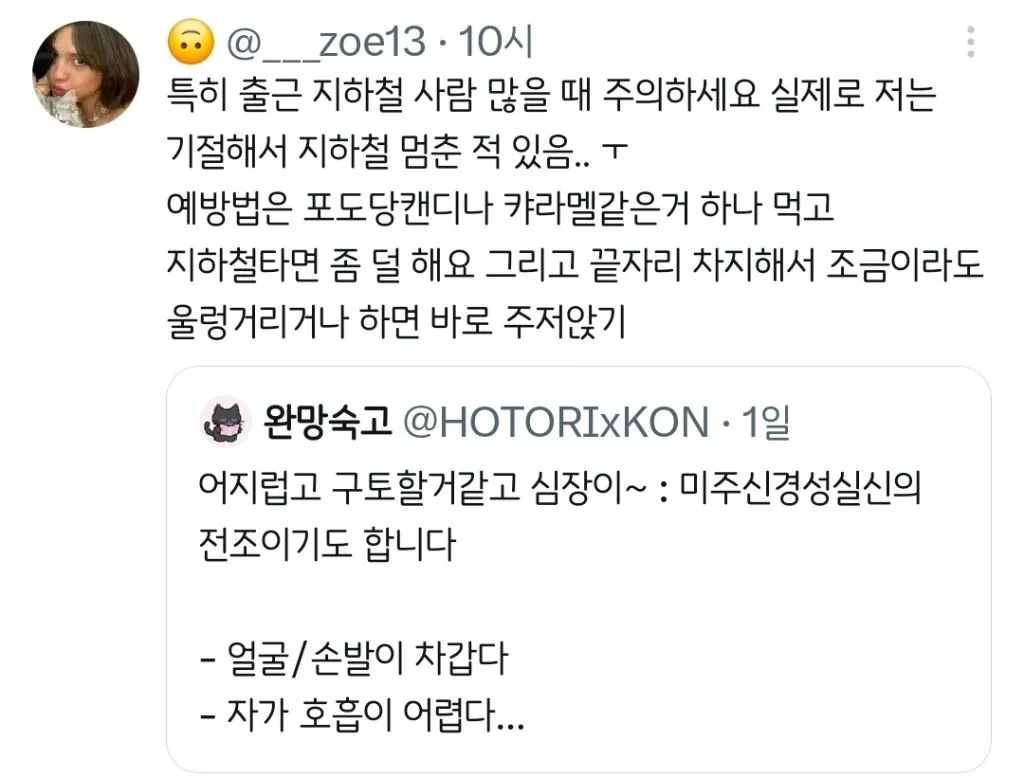Viewport: 1024px width, 777px height.
Task: Click the upside-down face emoji display name
Action: click(x=191, y=41)
